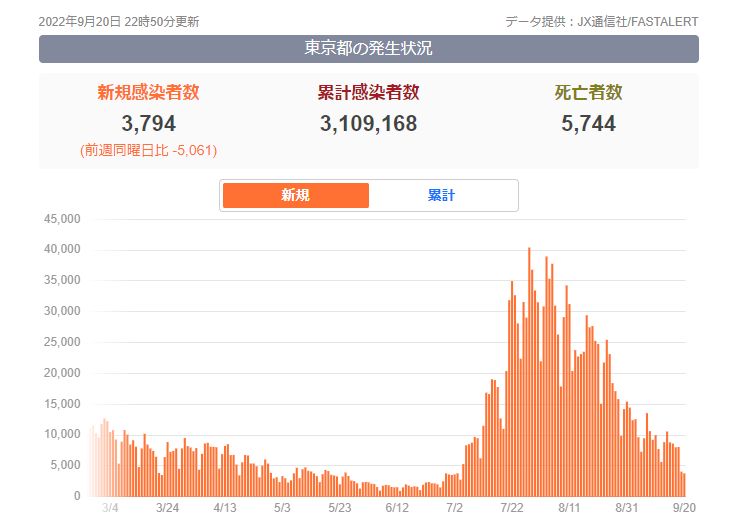Image resolution: width=739 pixels, height=524 pixels.
Task: Click the cumulative value 3,109,168
Action: coord(369,123)
